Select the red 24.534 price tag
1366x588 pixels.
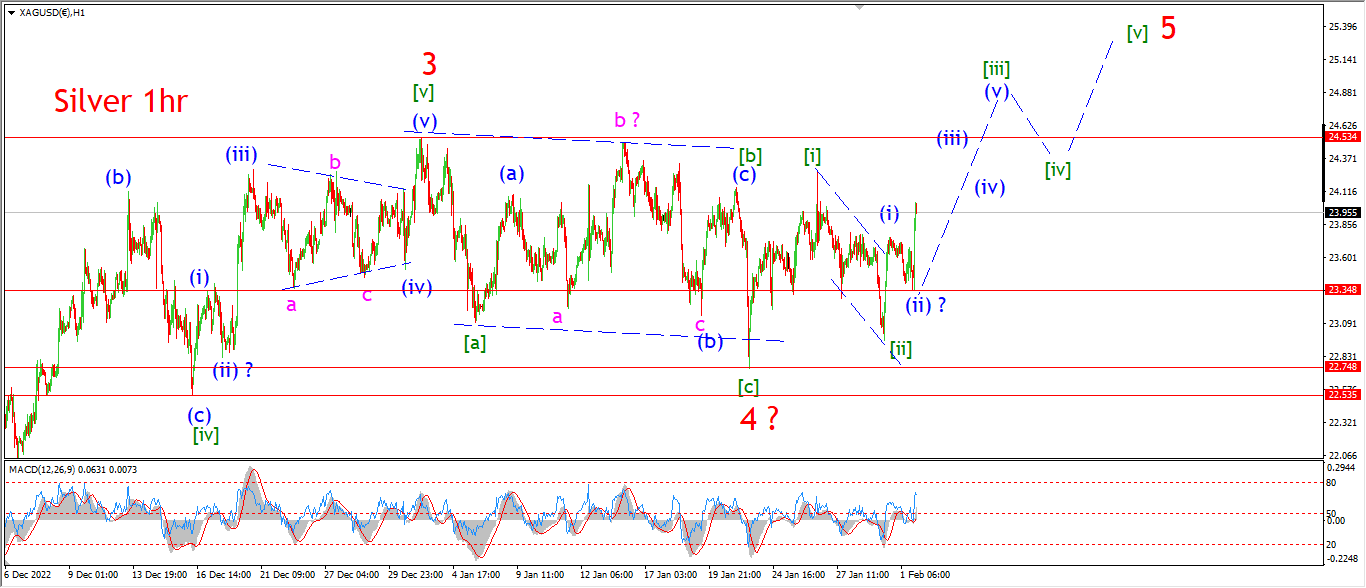click(1341, 136)
